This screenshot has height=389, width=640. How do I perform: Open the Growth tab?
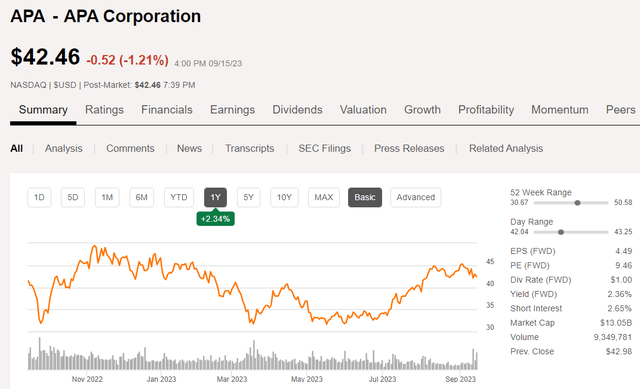(422, 110)
